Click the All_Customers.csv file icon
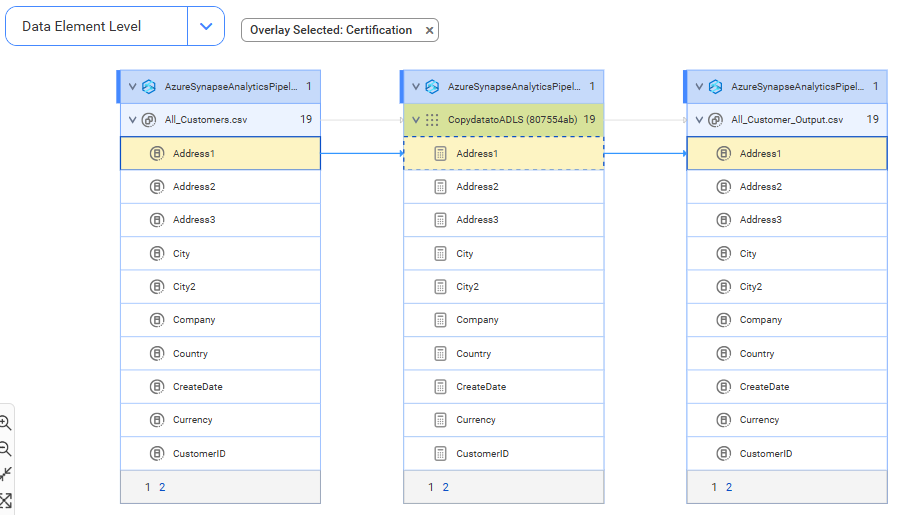This screenshot has width=907, height=515. click(149, 120)
